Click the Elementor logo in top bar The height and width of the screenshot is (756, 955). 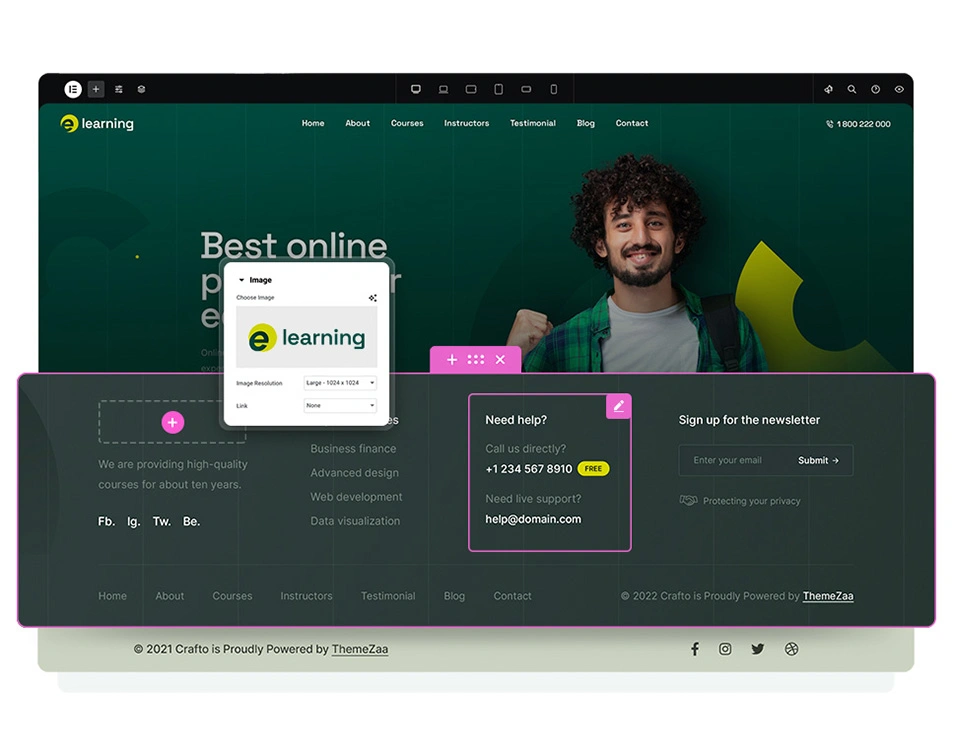73,89
